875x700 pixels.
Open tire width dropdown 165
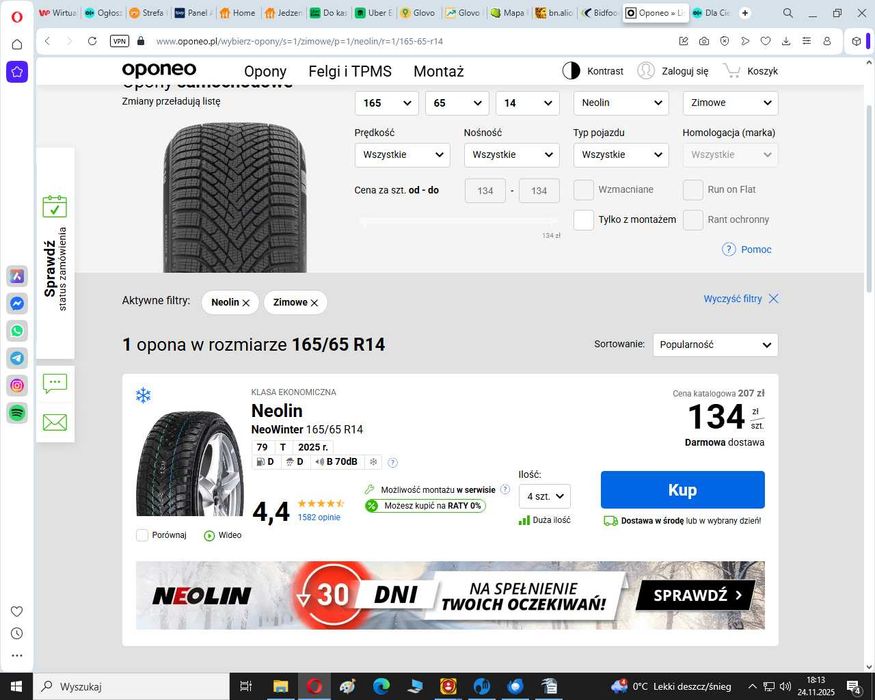click(387, 103)
